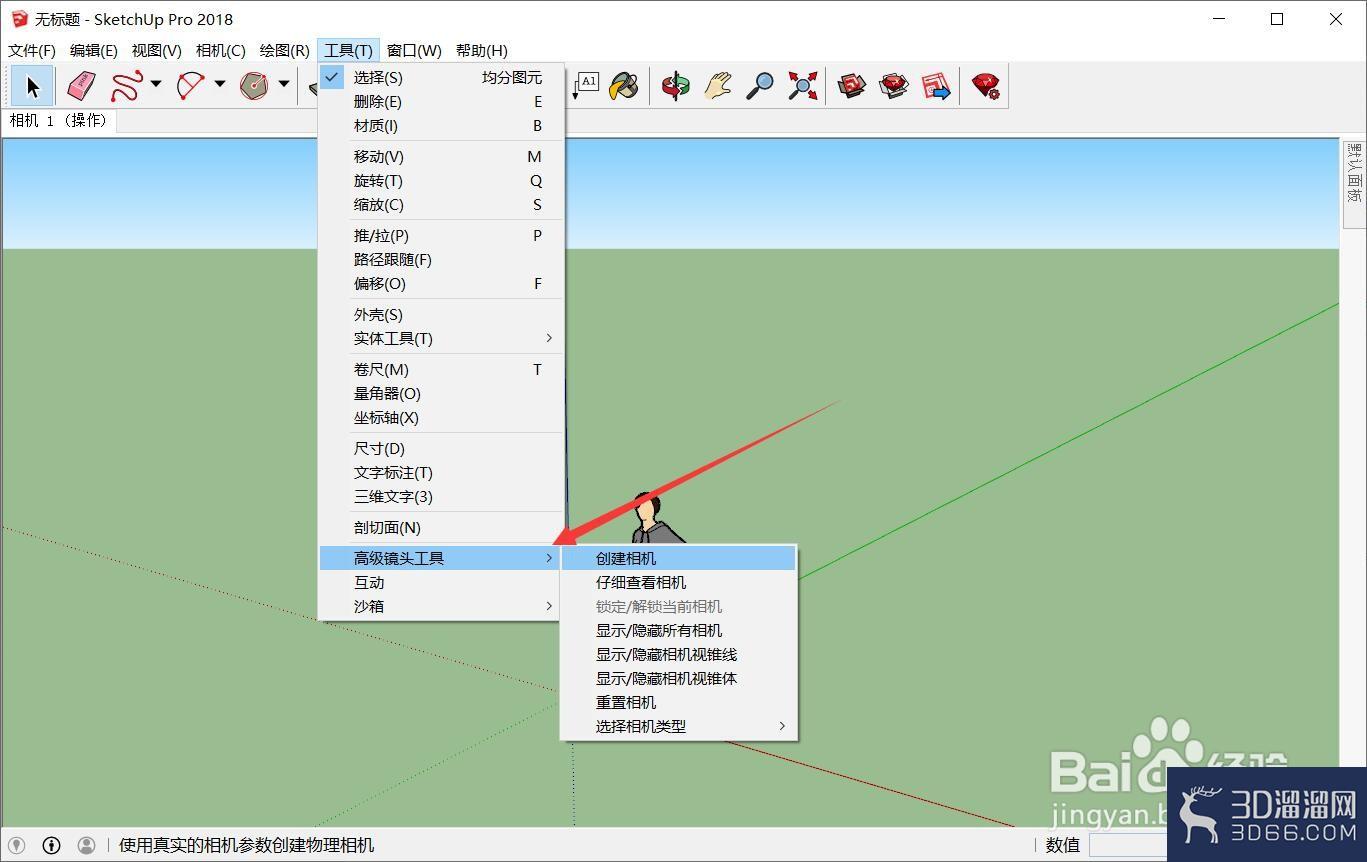Select the Paint Bucket tool
This screenshot has height=862, width=1367.
point(624,86)
